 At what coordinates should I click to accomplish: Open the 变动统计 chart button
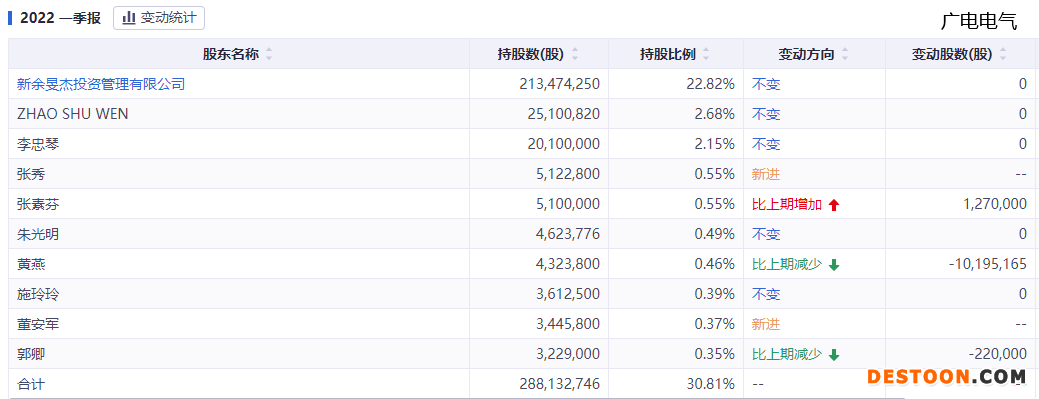159,18
